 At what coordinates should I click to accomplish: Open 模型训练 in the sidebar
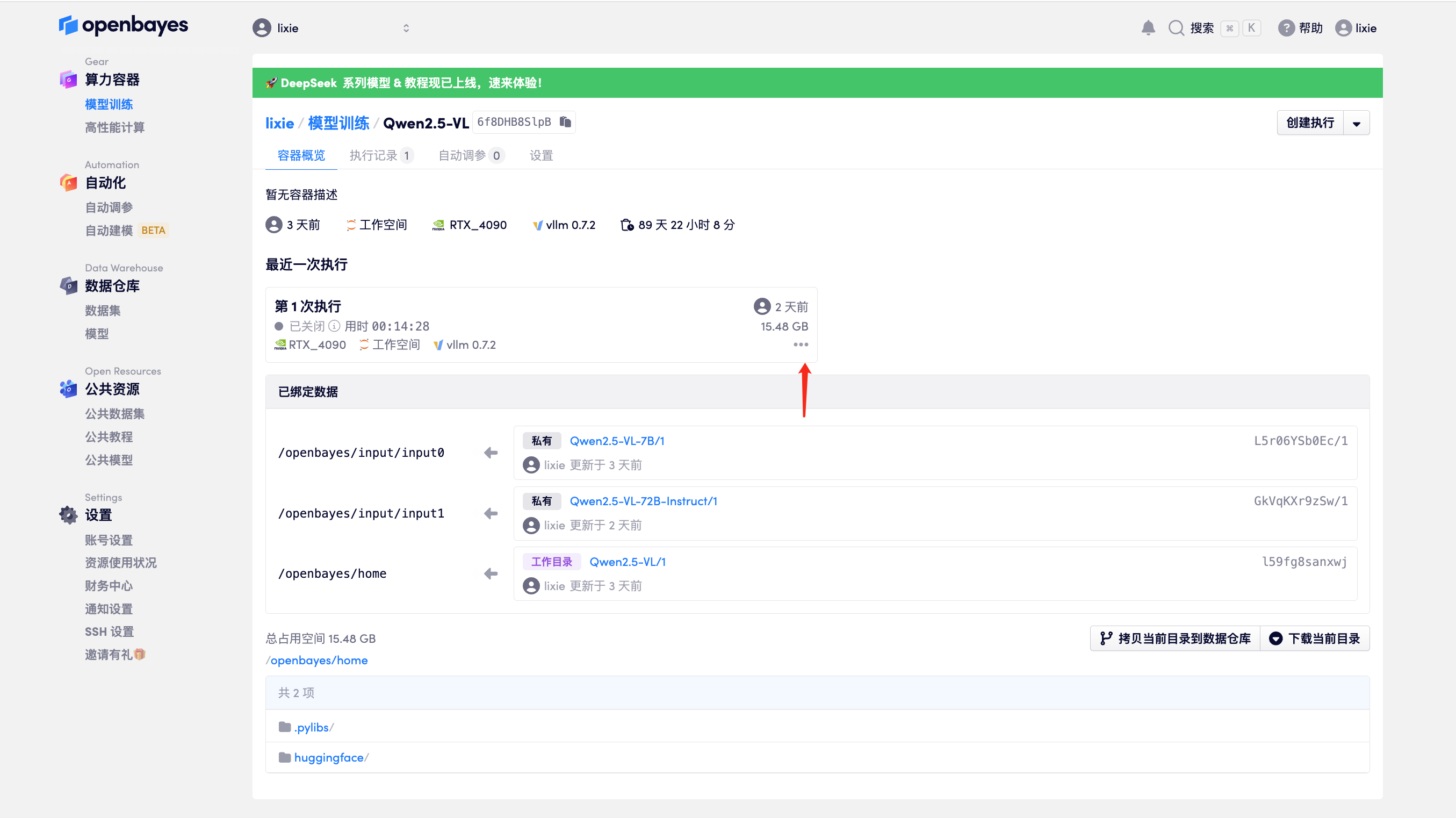click(x=109, y=105)
